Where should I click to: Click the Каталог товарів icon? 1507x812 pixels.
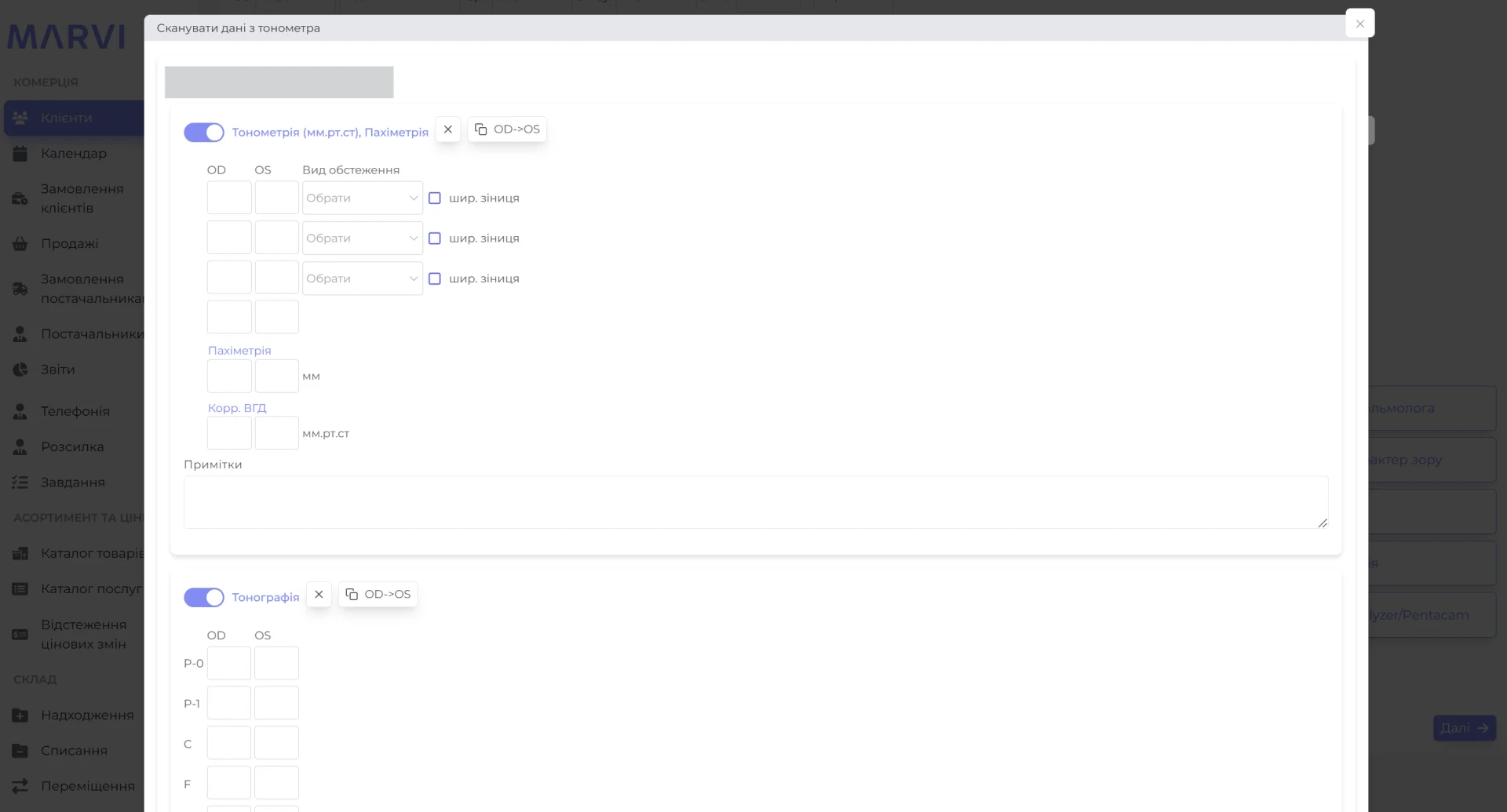click(20, 553)
